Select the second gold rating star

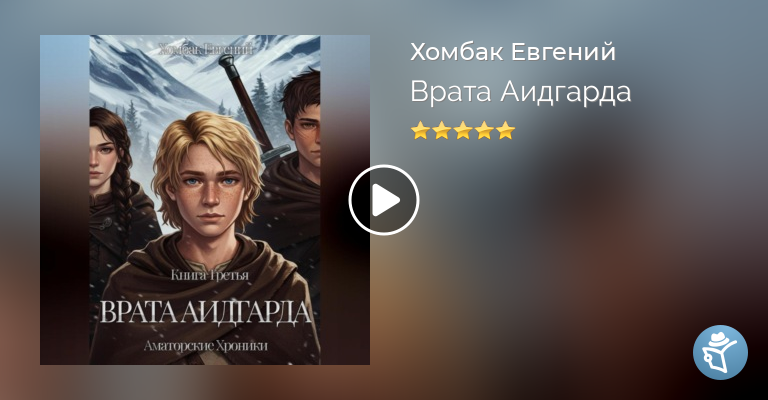441,131
